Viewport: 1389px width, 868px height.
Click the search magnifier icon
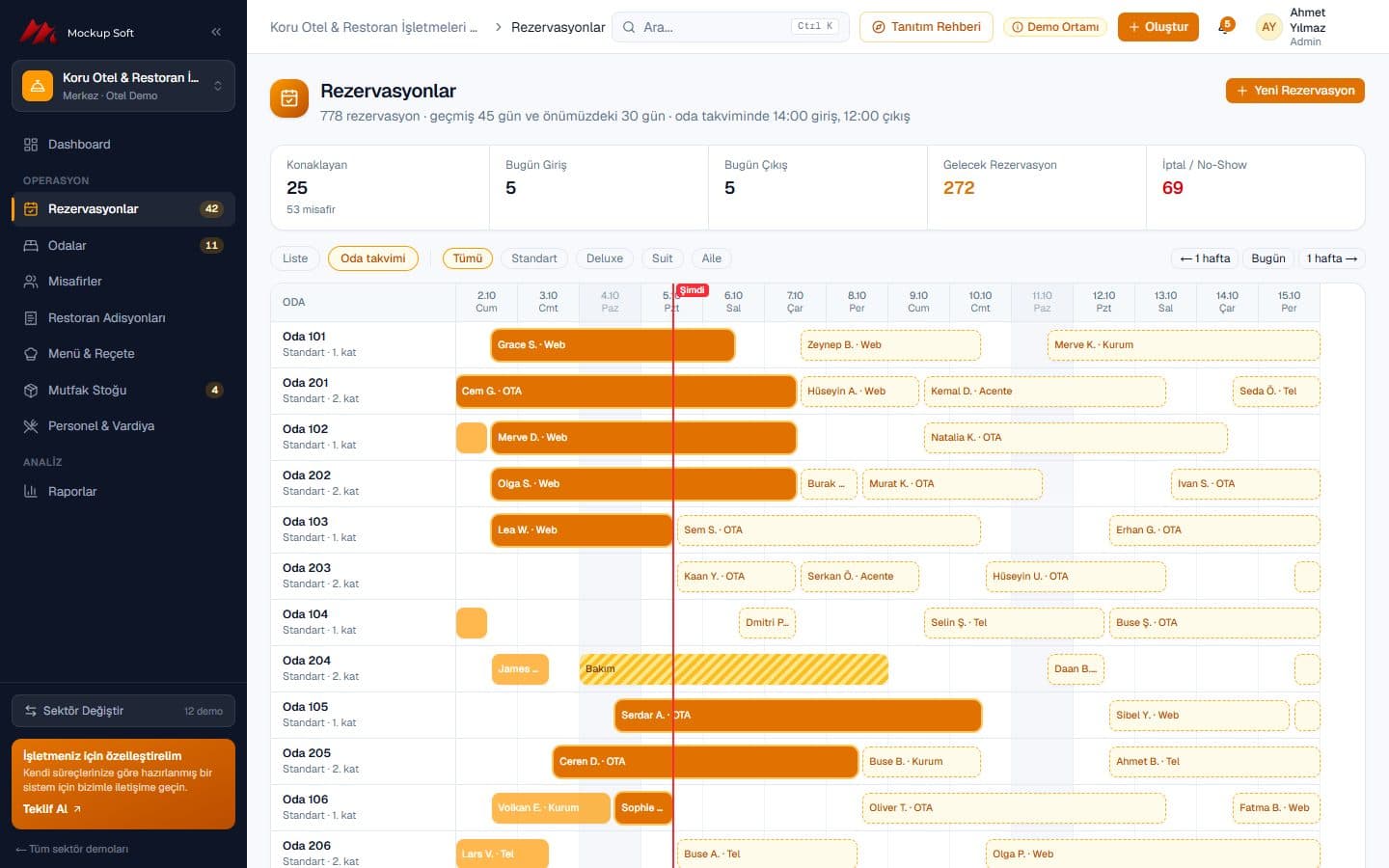click(629, 27)
